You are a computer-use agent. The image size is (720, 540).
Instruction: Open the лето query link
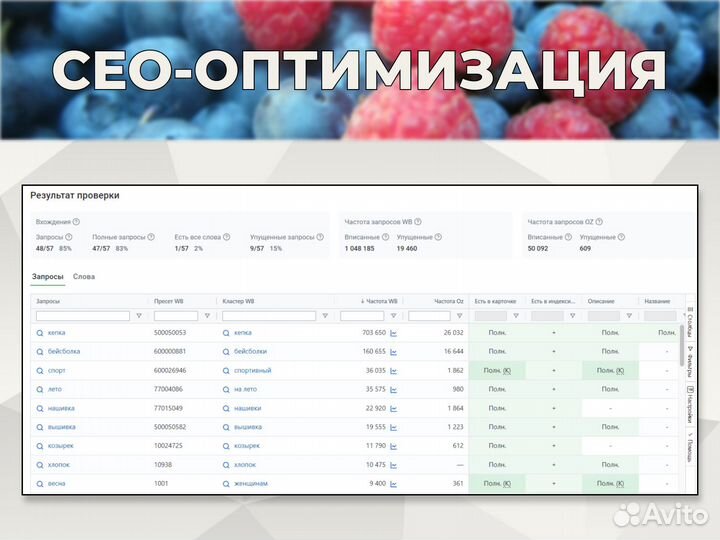(55, 389)
